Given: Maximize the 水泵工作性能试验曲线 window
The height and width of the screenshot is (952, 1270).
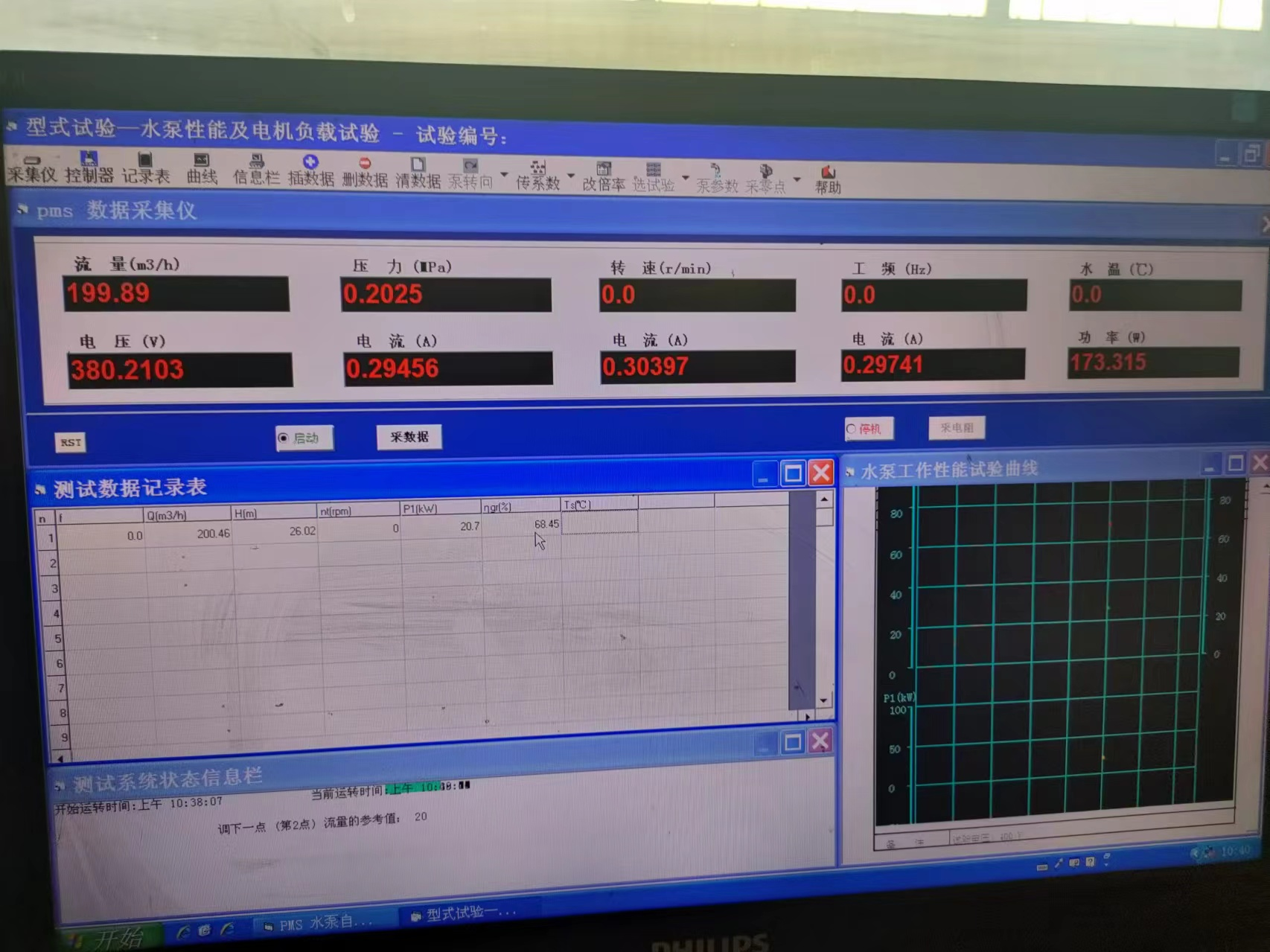Looking at the screenshot, I should tap(1236, 464).
